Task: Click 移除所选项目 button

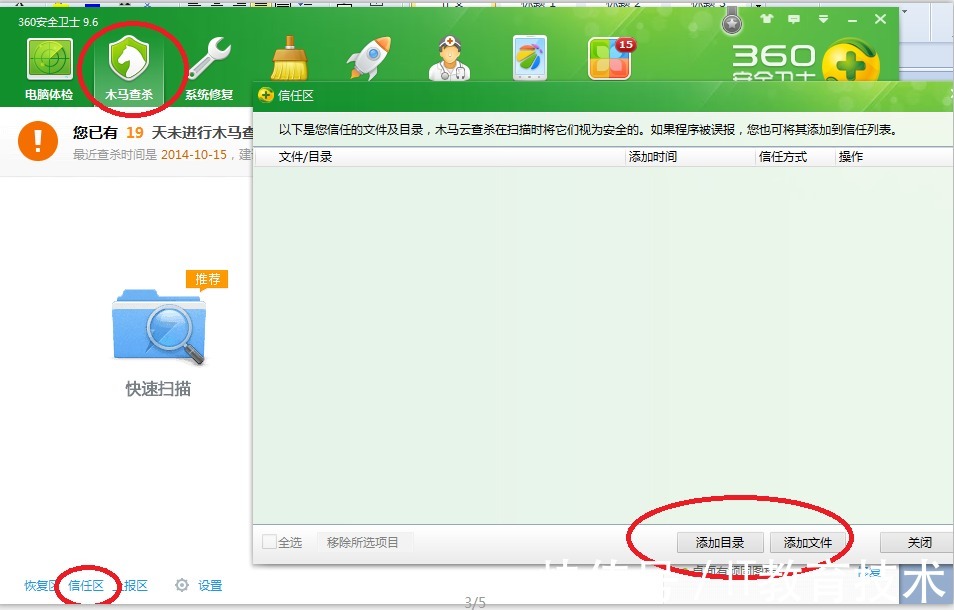Action: [363, 542]
